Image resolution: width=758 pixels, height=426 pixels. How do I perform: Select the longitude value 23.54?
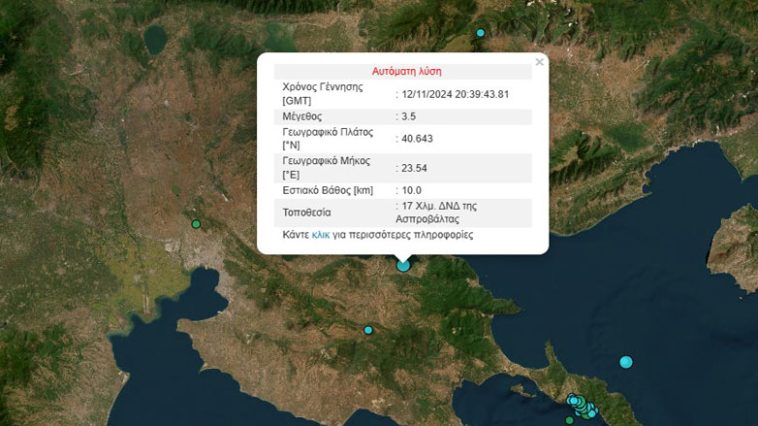[415, 165]
